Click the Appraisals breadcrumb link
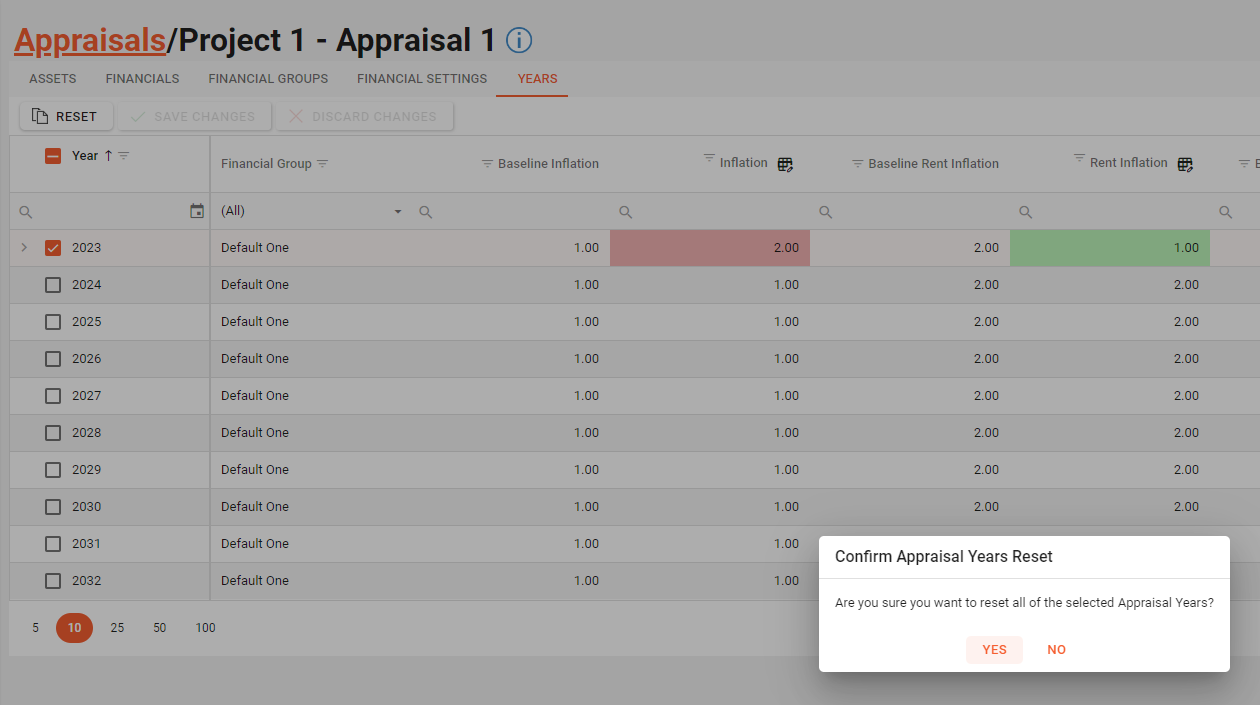Screen dimensions: 1260x705 (89, 40)
